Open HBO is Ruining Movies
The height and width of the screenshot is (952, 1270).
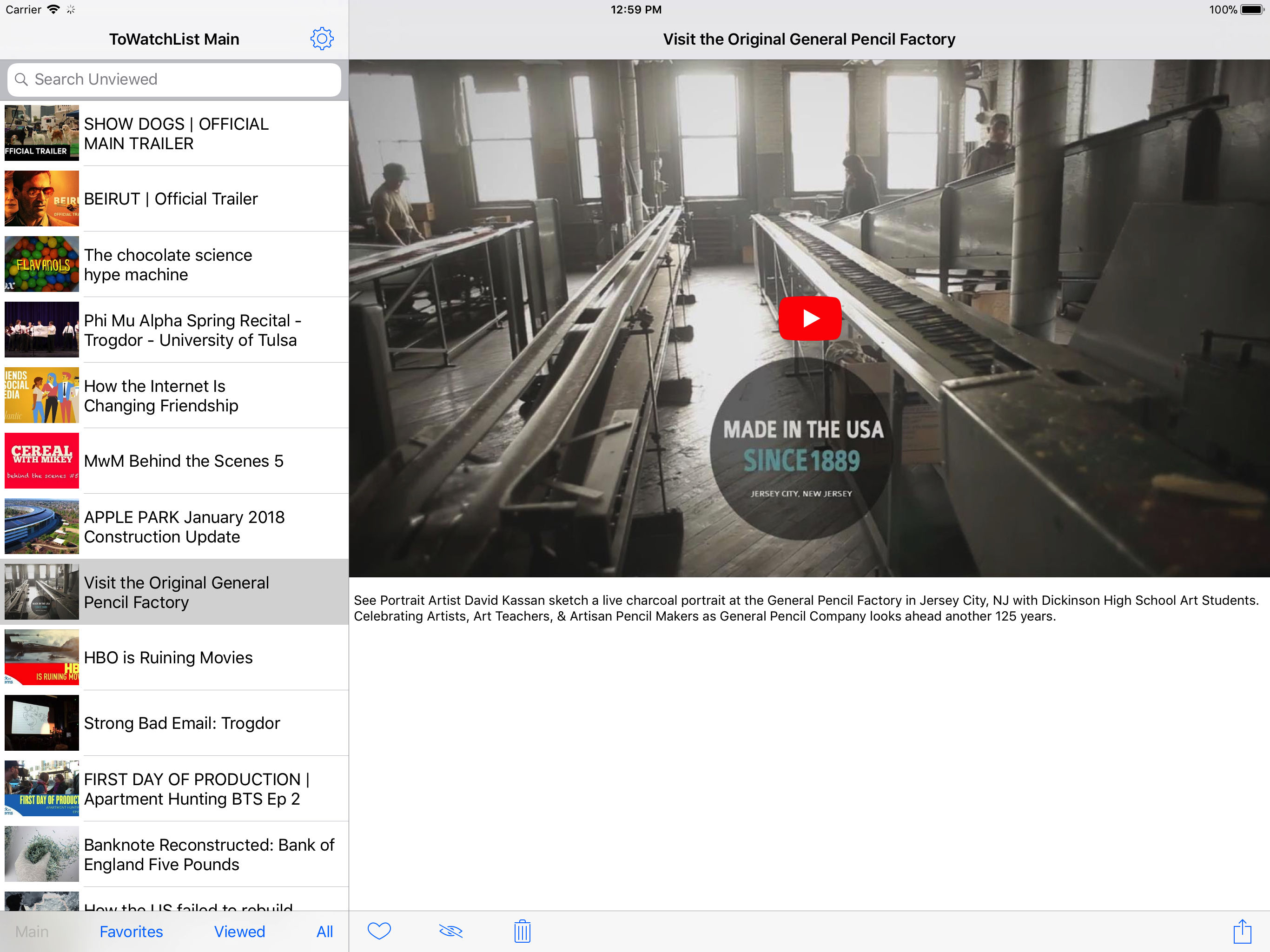pos(174,657)
